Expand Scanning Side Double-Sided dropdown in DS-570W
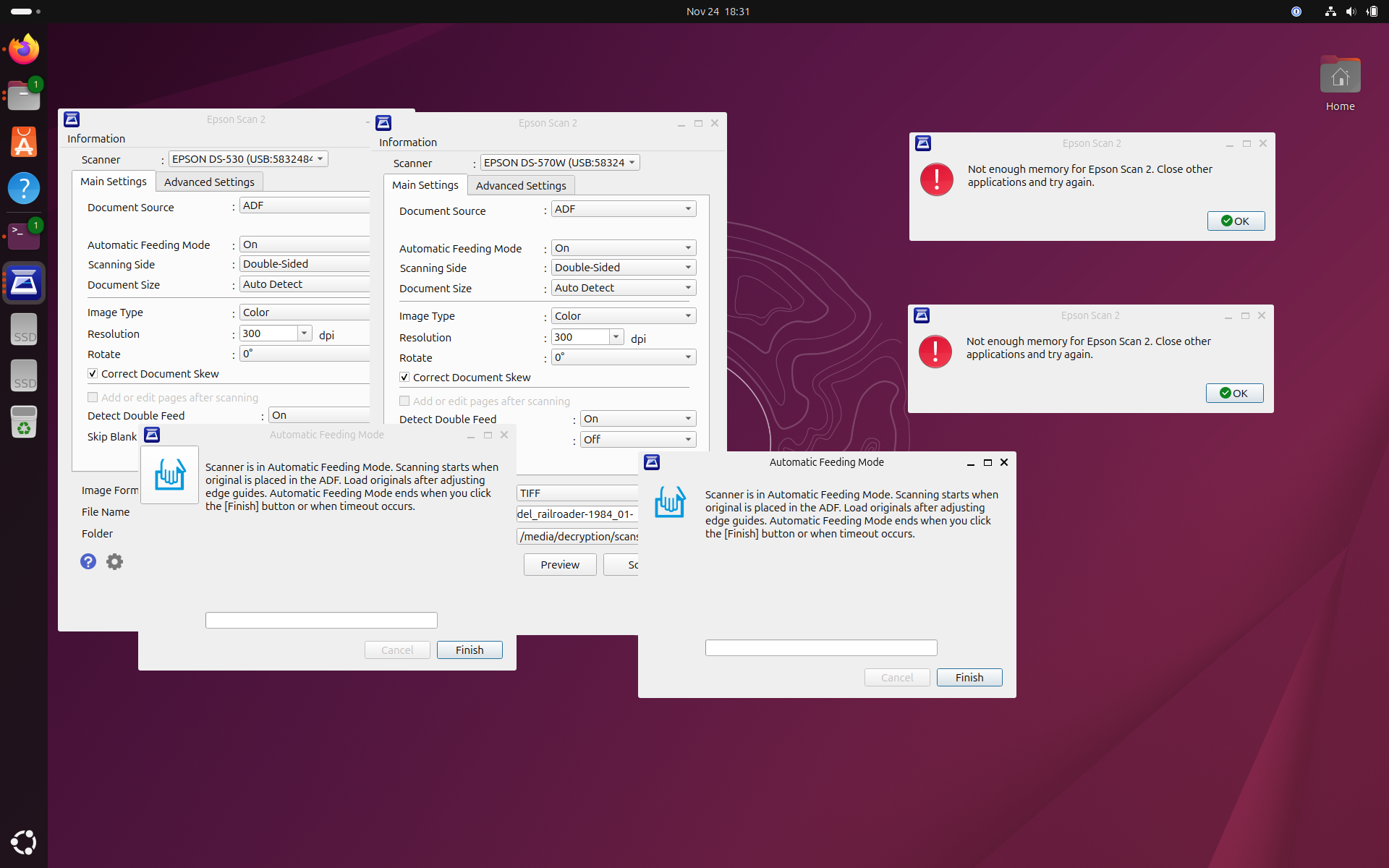 coord(623,268)
